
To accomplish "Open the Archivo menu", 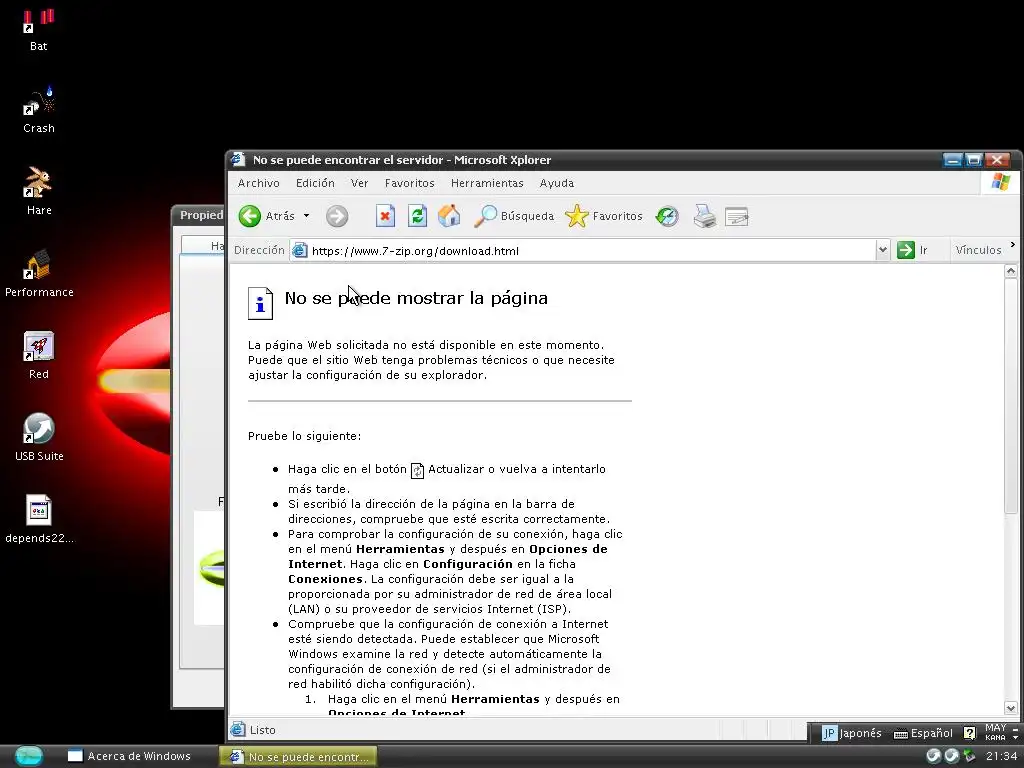I will [259, 184].
